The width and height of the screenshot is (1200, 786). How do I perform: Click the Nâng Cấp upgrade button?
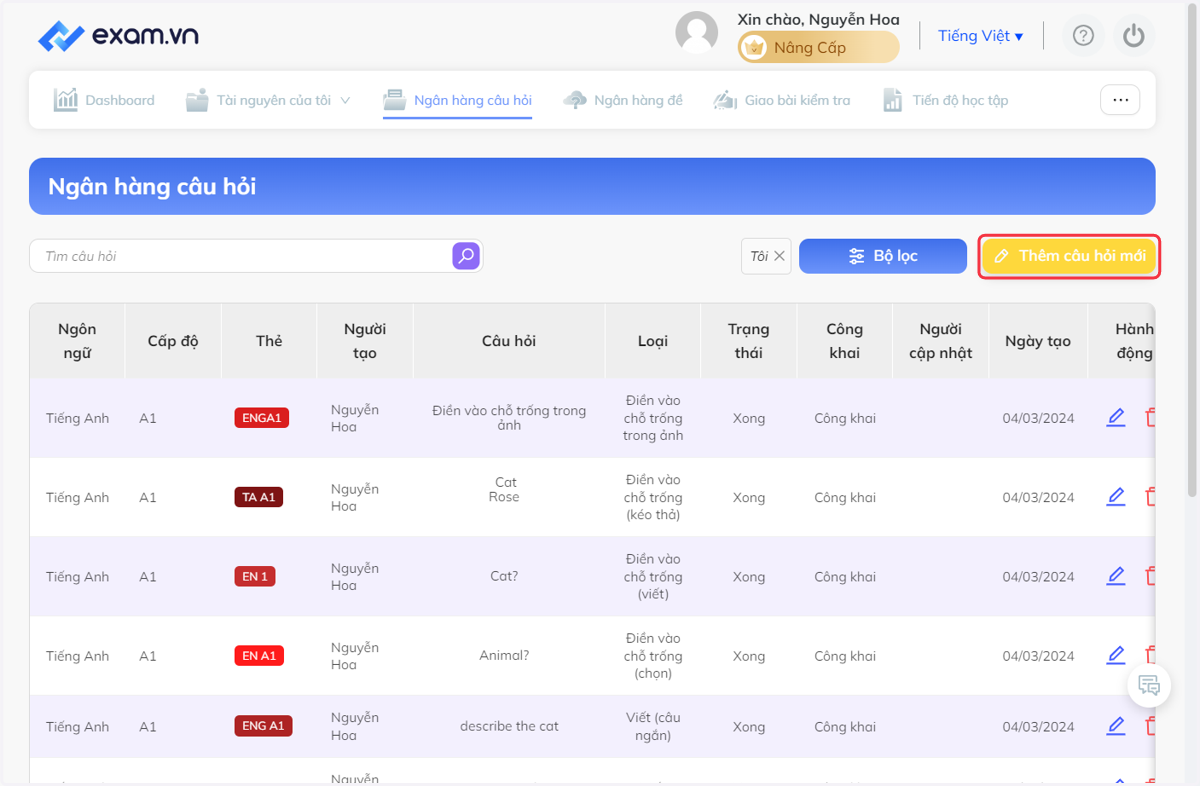tap(819, 47)
